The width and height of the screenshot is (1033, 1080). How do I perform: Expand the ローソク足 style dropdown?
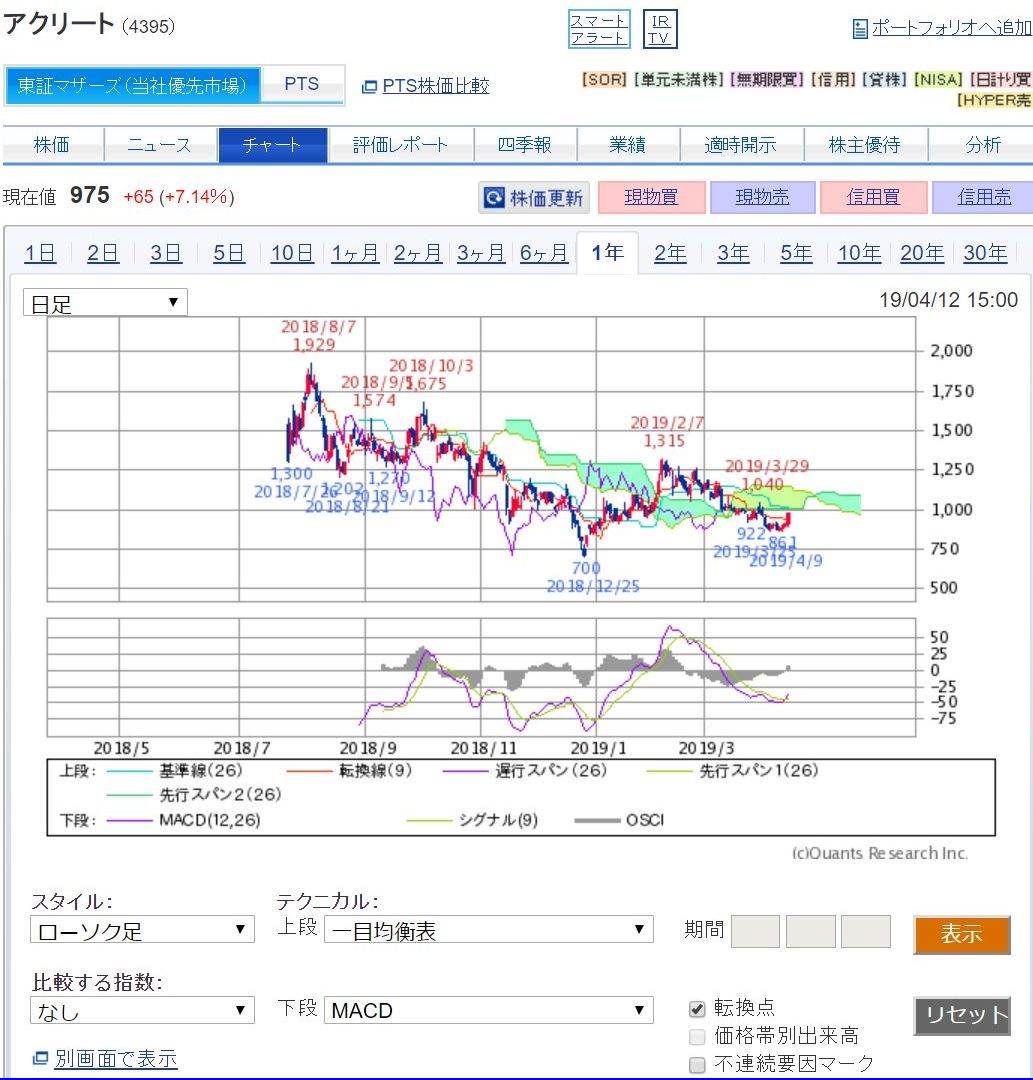tap(142, 930)
